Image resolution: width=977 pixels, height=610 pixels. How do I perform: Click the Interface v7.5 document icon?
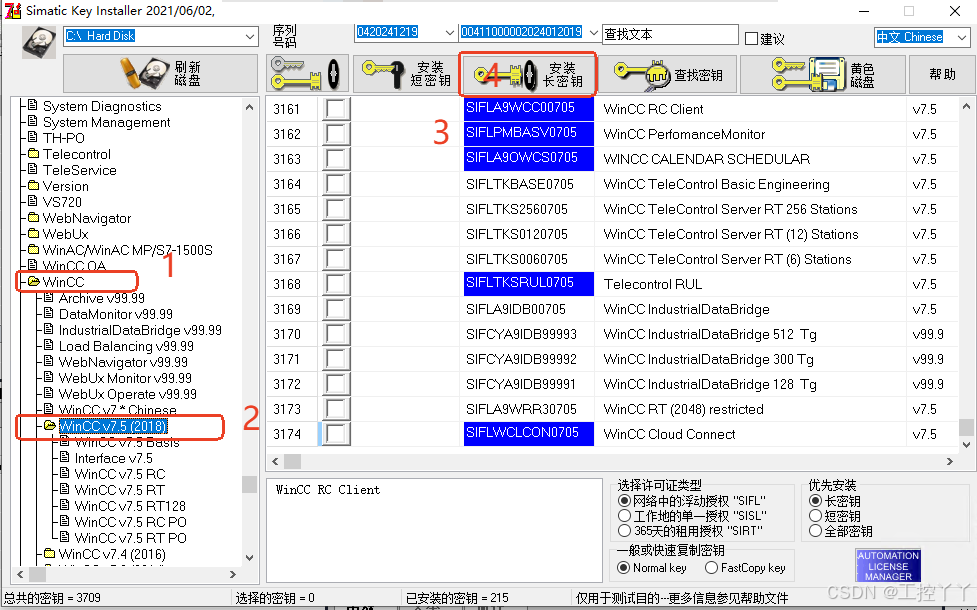[65, 457]
